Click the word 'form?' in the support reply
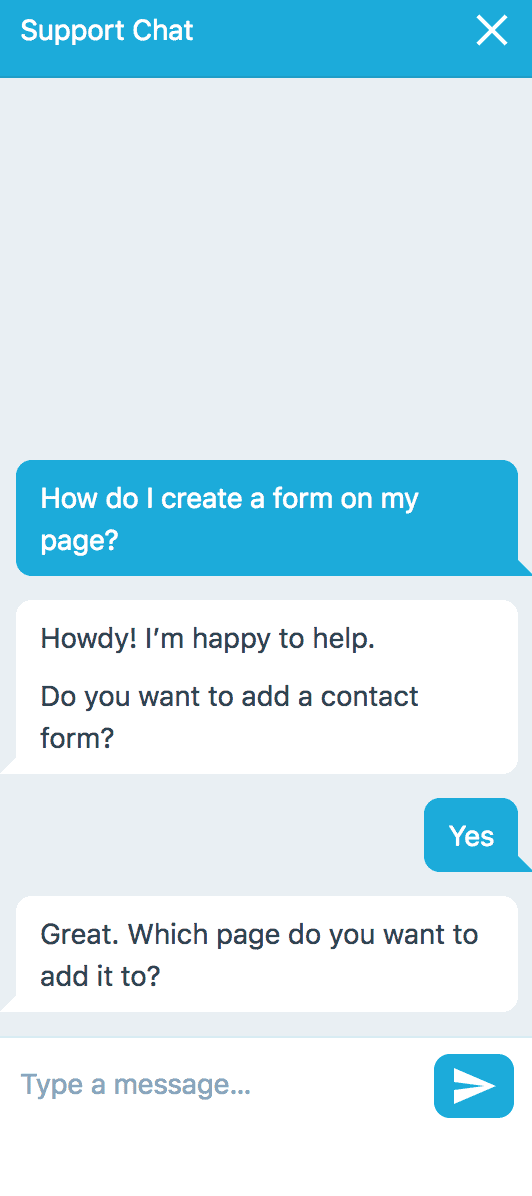Viewport: 532px width, 1196px height. pos(76,738)
